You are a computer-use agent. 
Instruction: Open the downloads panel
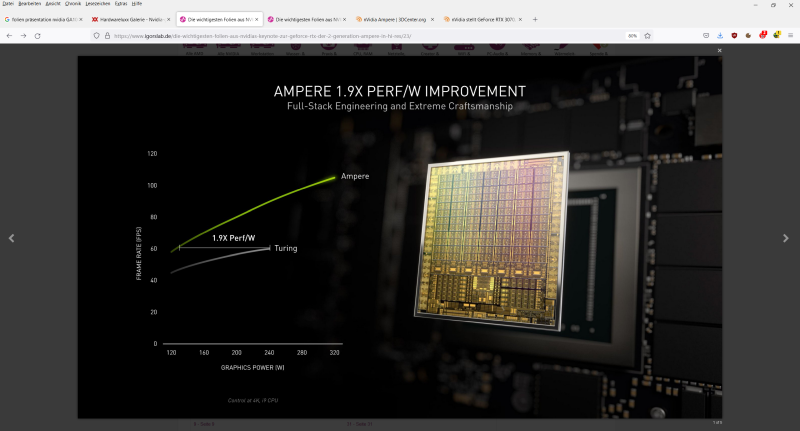pos(720,36)
